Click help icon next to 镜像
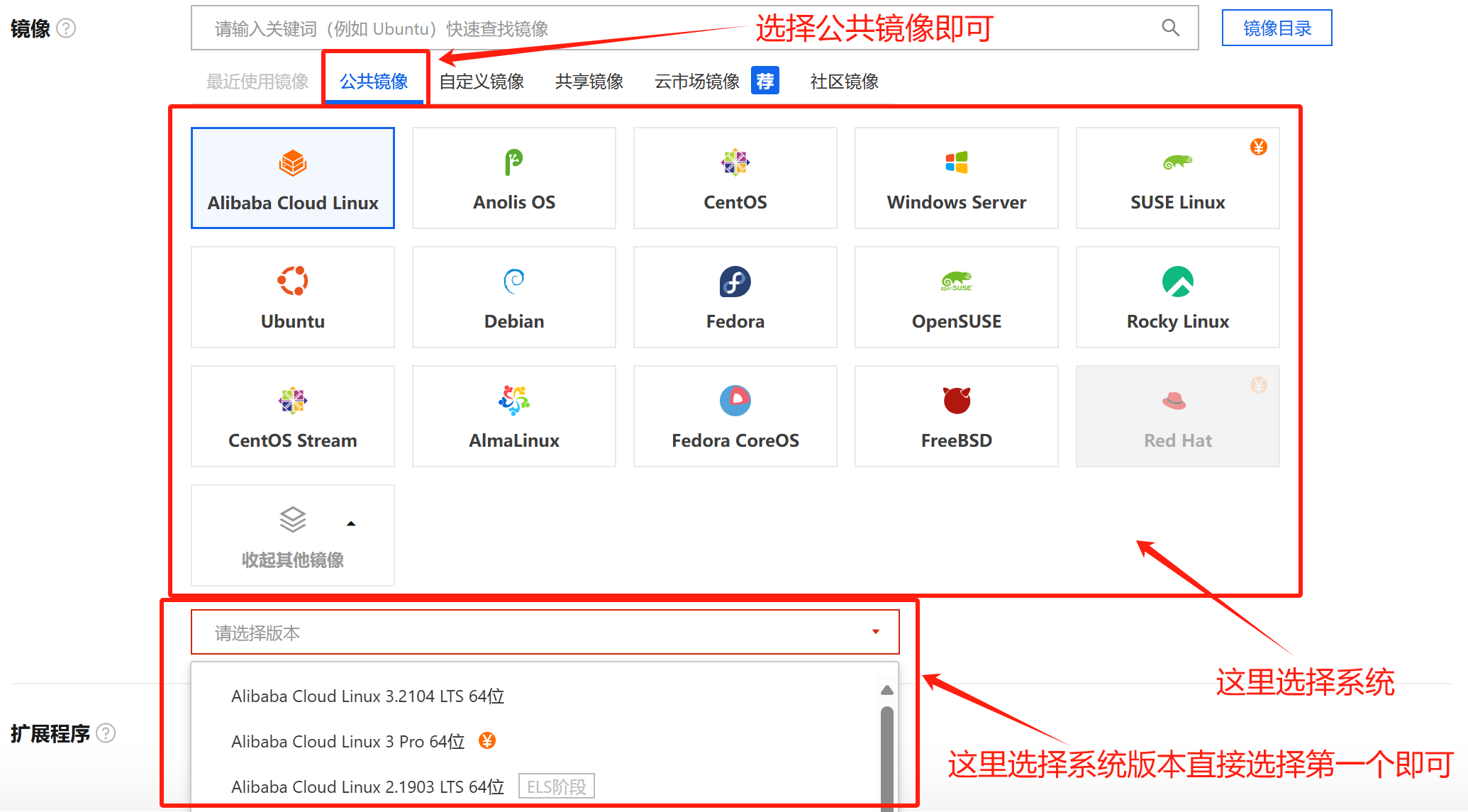 [66, 28]
